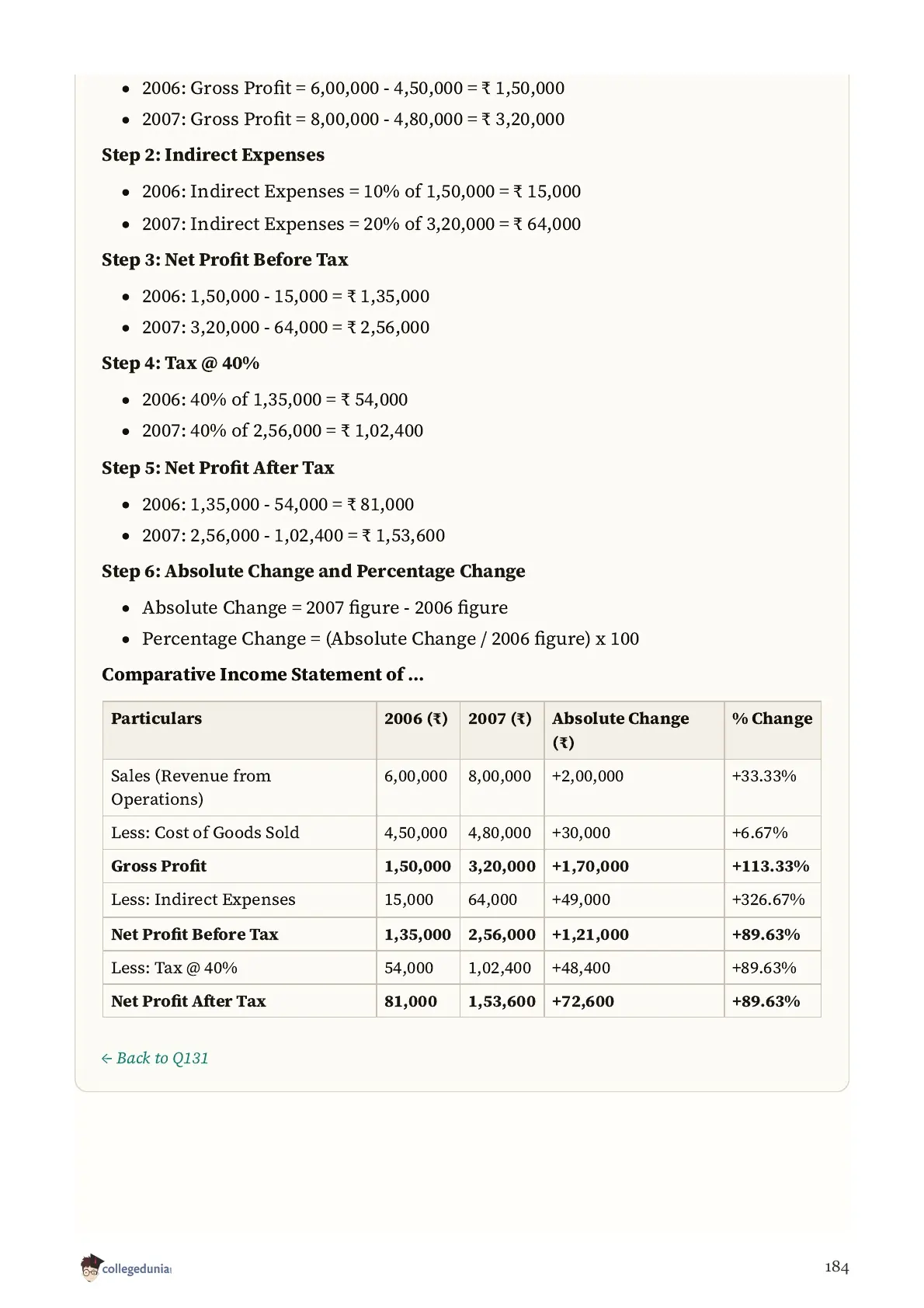Click the Step 6 Absolute Change heading
Screen dimensions: 924x1308
tap(314, 571)
